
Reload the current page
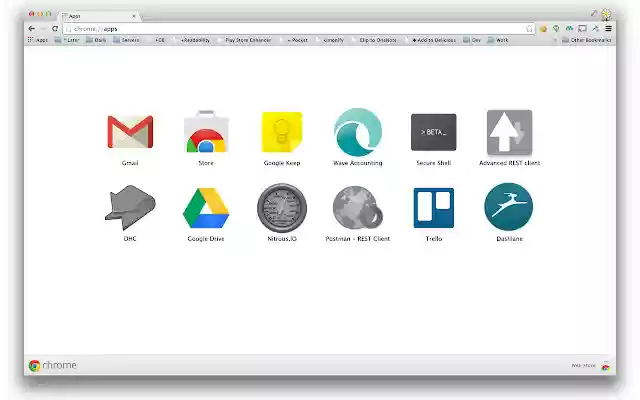[55, 29]
